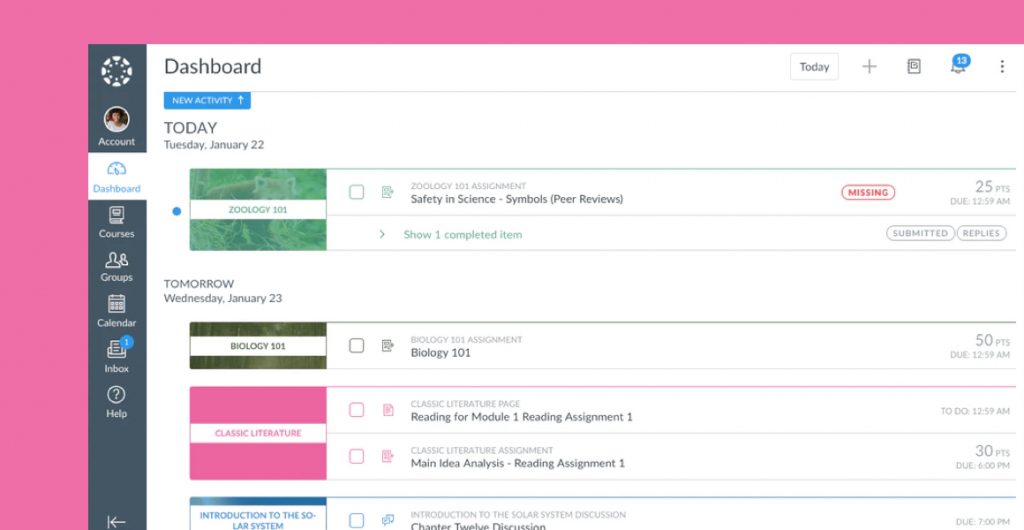1024x530 pixels.
Task: Click the 50 pts value
Action: coord(993,340)
